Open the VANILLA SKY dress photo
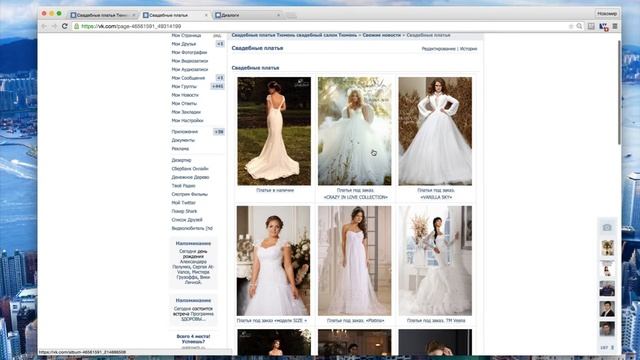640x360 pixels. tap(435, 131)
